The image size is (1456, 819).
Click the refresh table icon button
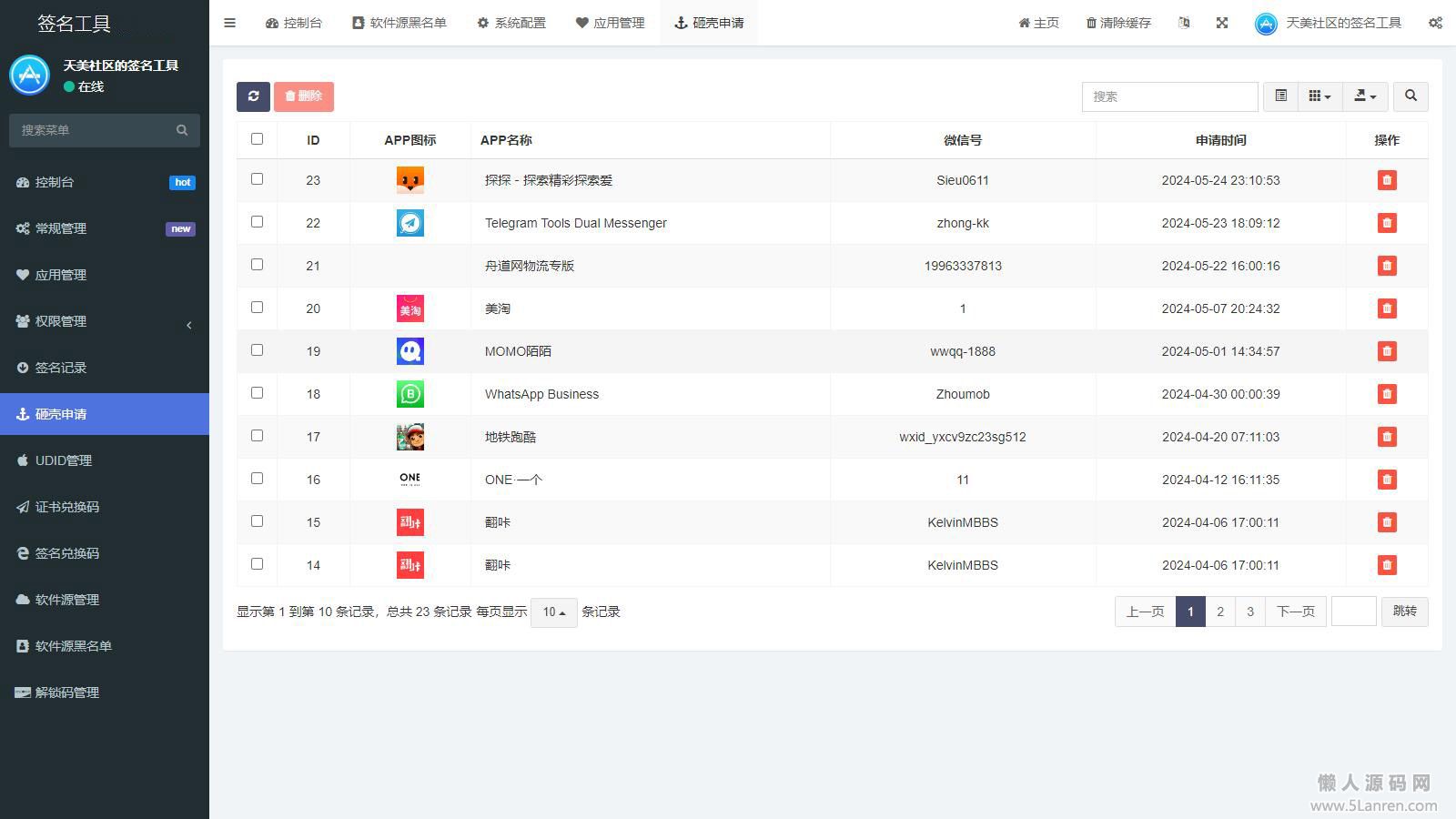(253, 96)
